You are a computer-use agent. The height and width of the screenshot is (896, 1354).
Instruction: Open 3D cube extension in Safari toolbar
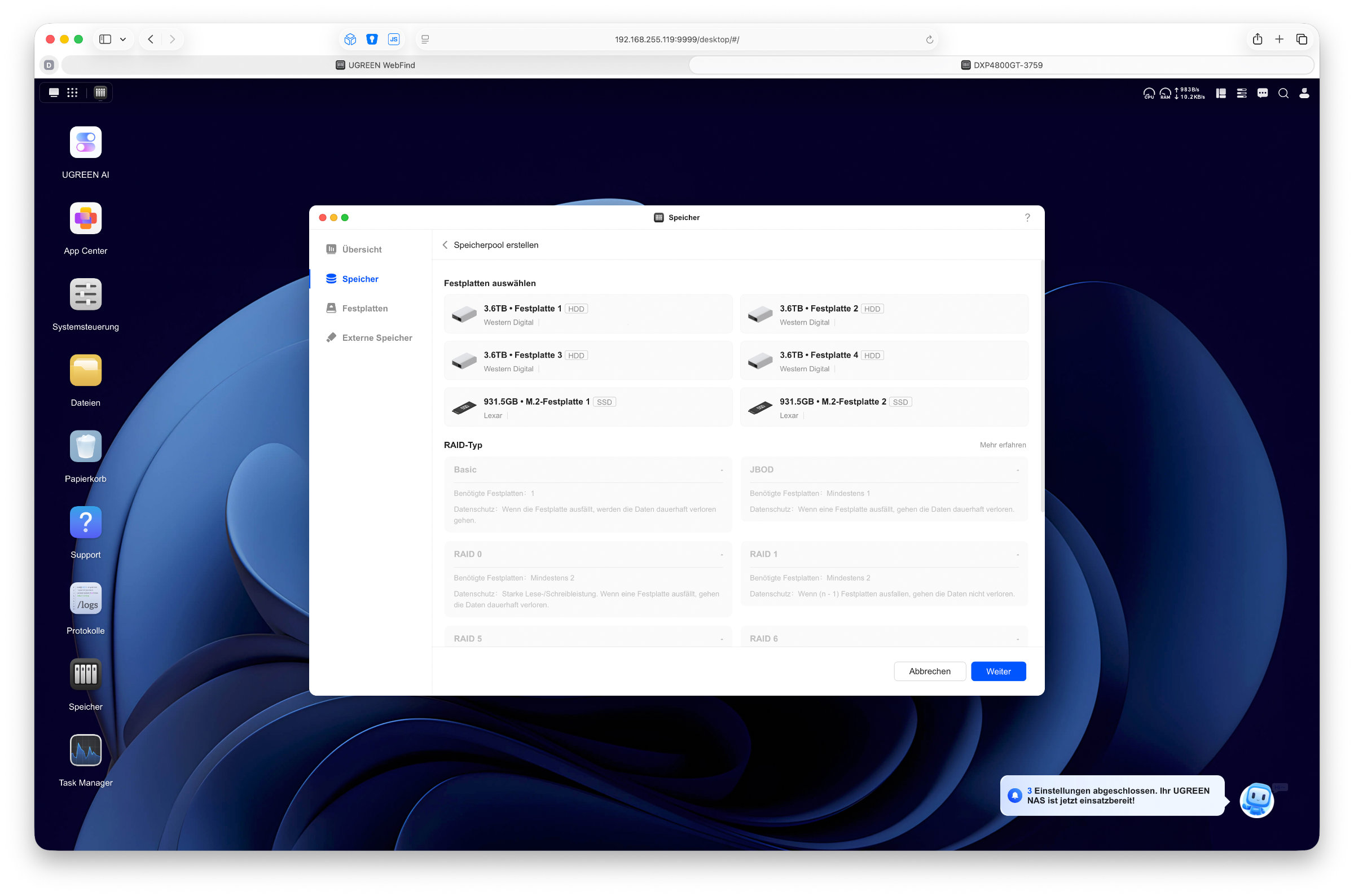[350, 39]
